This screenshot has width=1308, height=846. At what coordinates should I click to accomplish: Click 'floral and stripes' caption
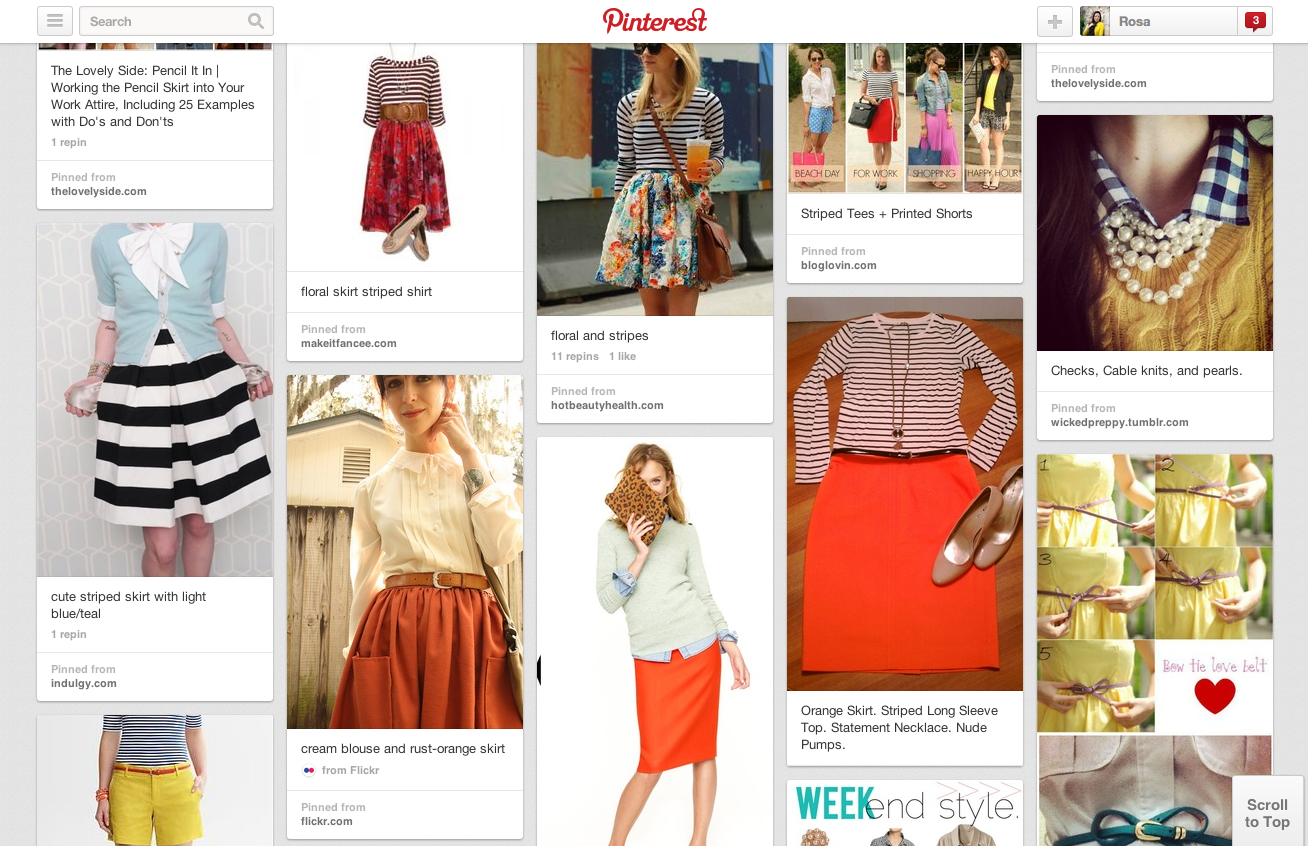(600, 335)
